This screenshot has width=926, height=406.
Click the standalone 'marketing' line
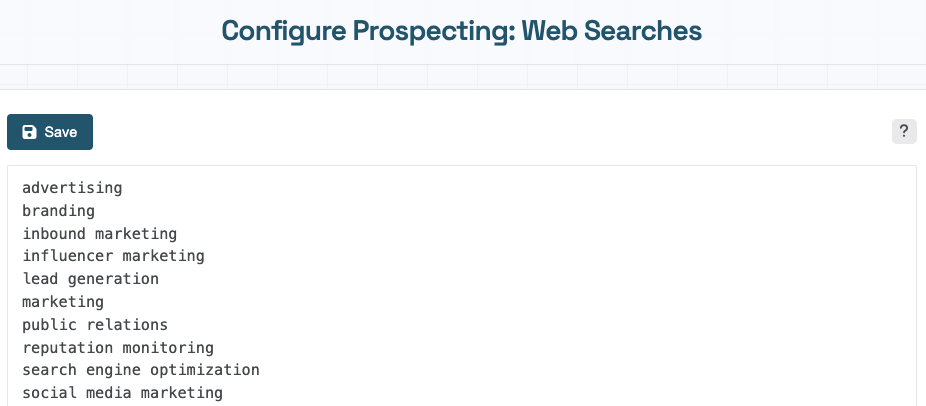[x=63, y=301]
